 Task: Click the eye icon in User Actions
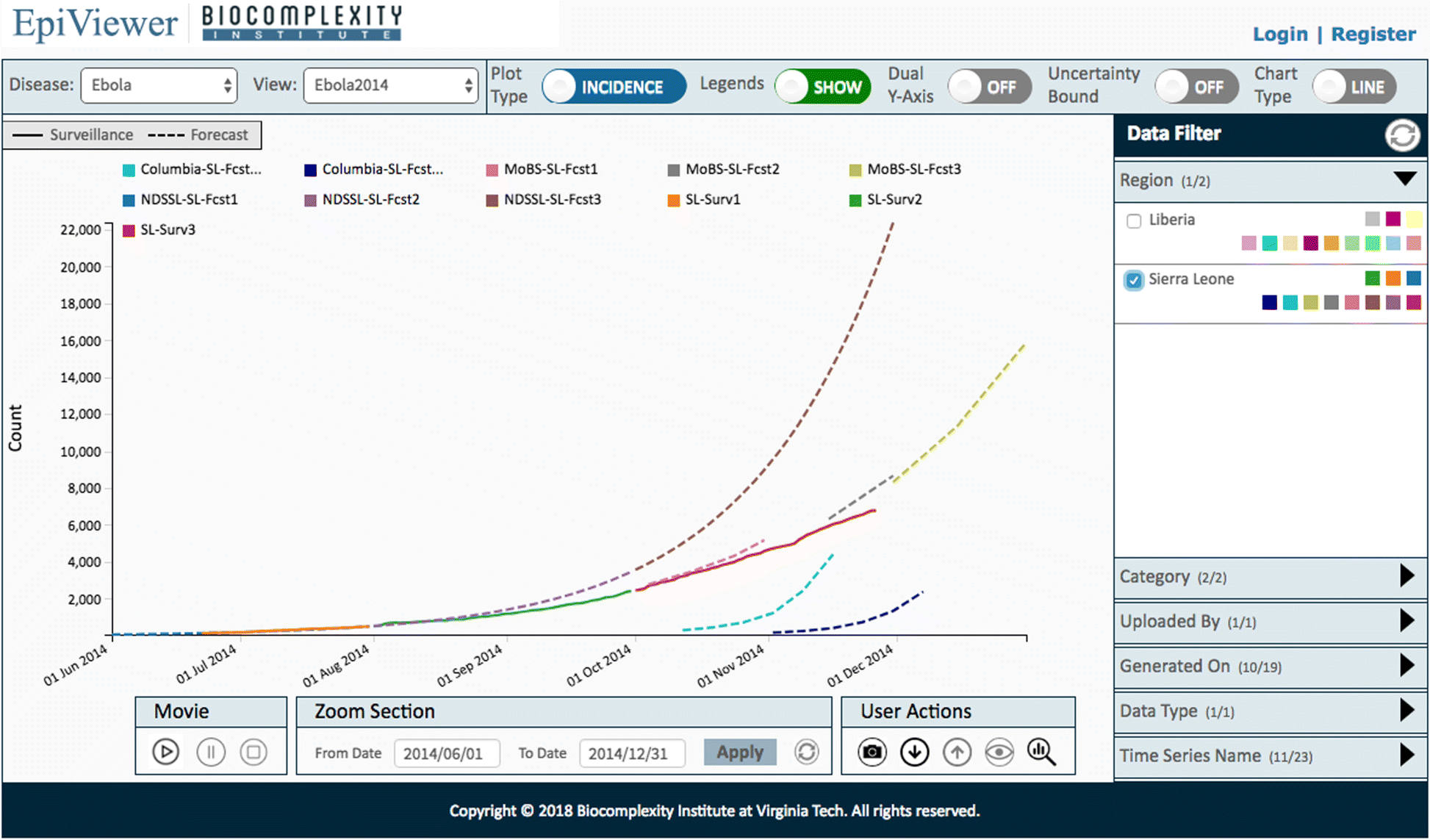[x=999, y=752]
